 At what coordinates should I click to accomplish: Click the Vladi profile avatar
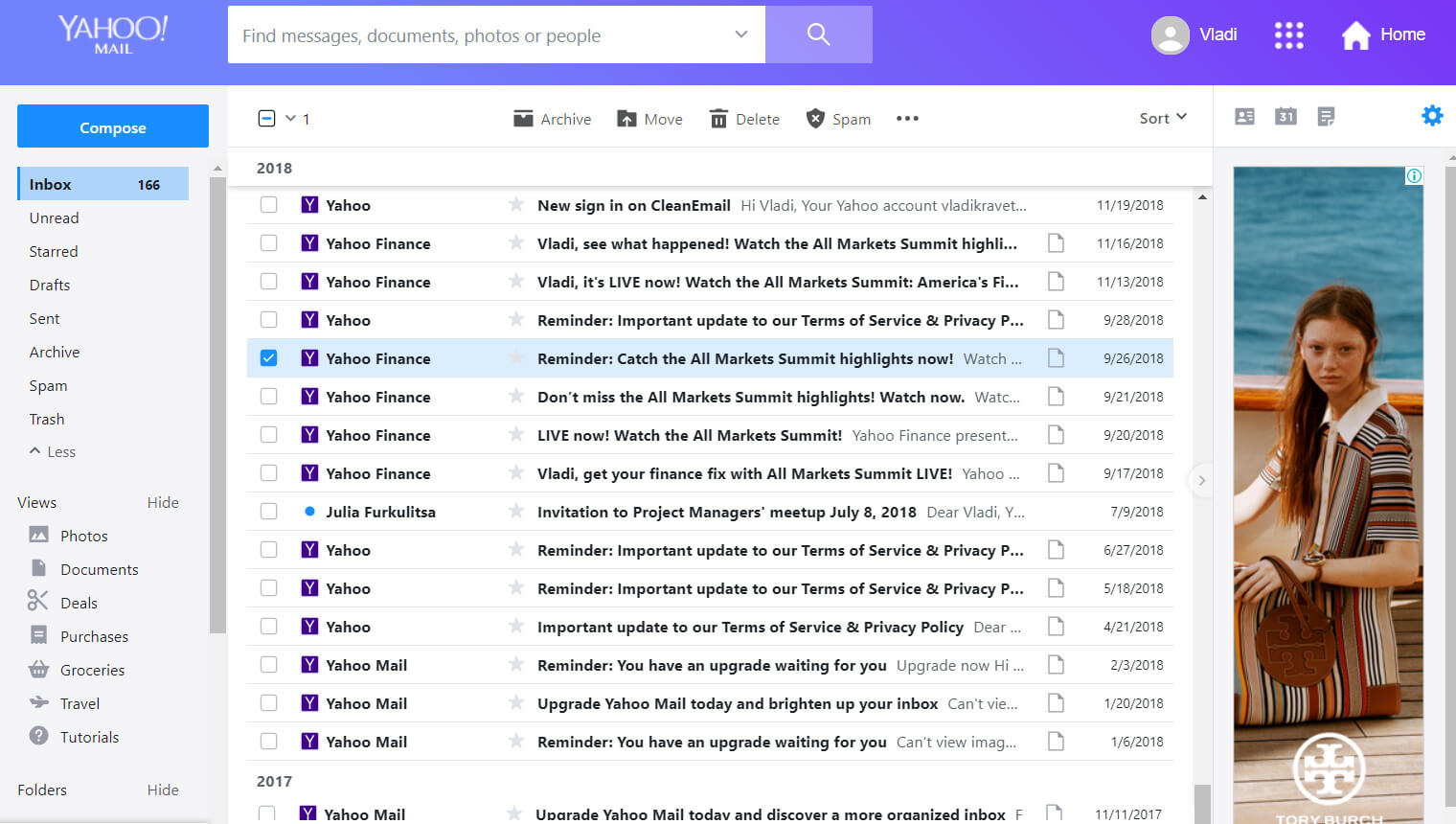click(x=1170, y=35)
